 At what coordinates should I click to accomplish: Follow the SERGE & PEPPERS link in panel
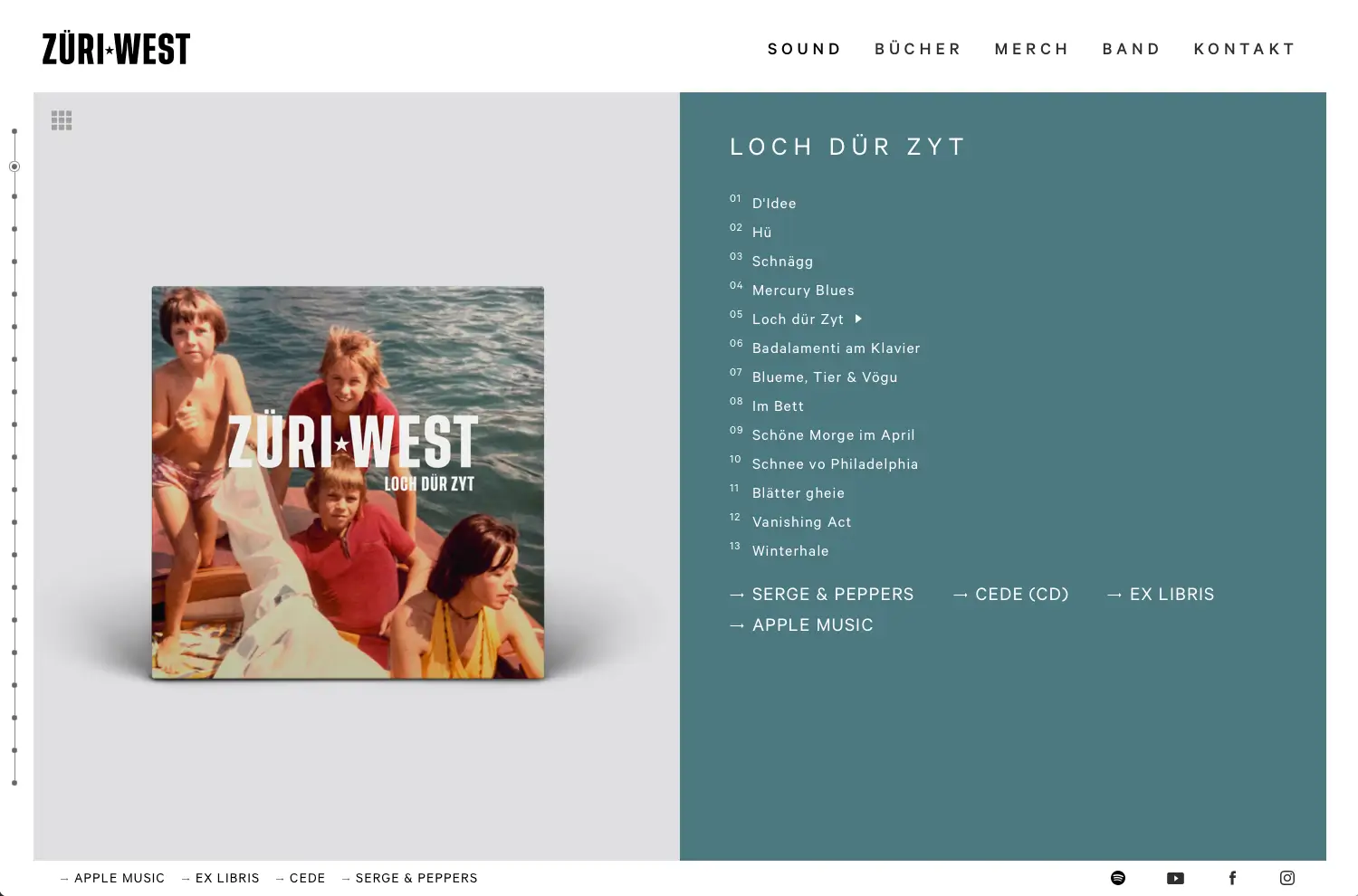(822, 595)
